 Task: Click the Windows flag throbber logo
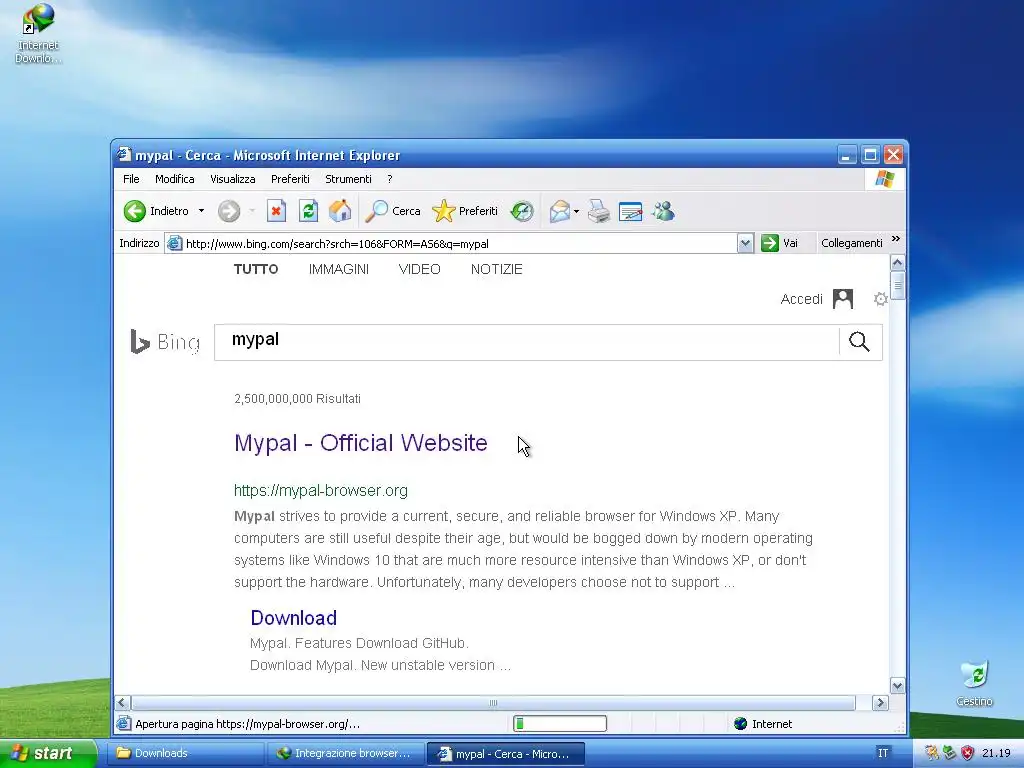click(885, 179)
